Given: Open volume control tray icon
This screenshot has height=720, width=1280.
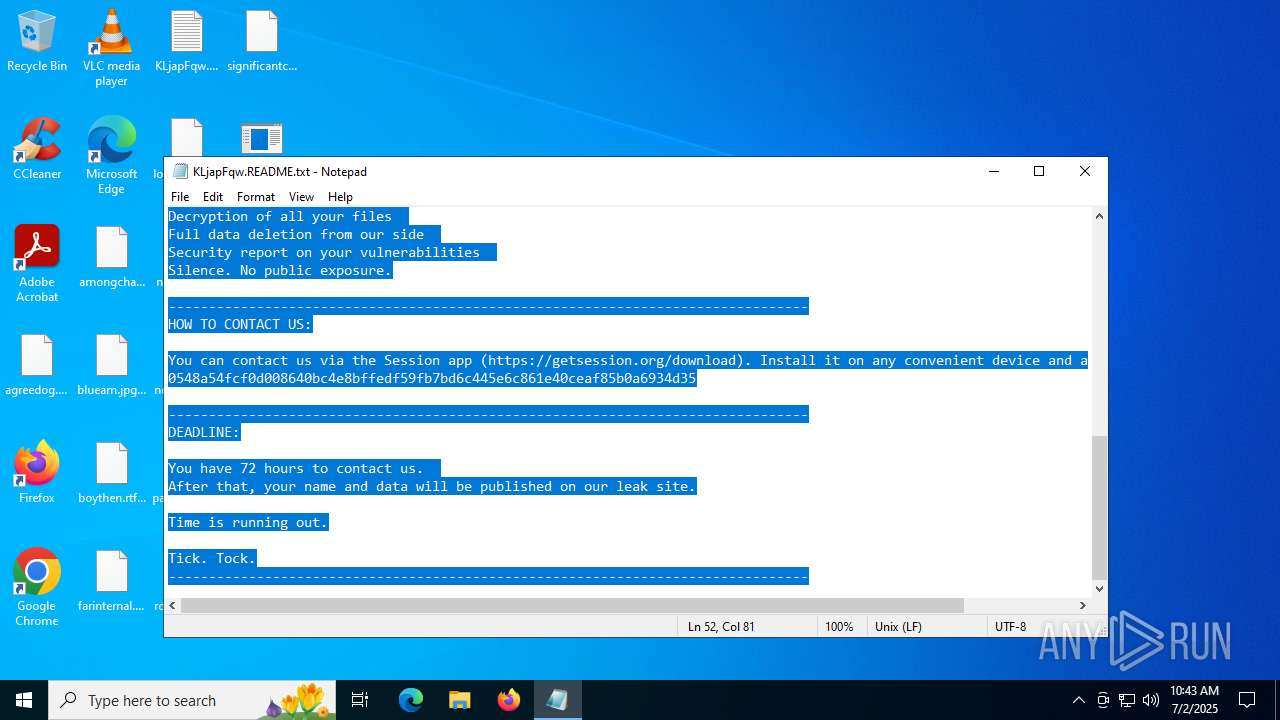Looking at the screenshot, I should [1151, 700].
